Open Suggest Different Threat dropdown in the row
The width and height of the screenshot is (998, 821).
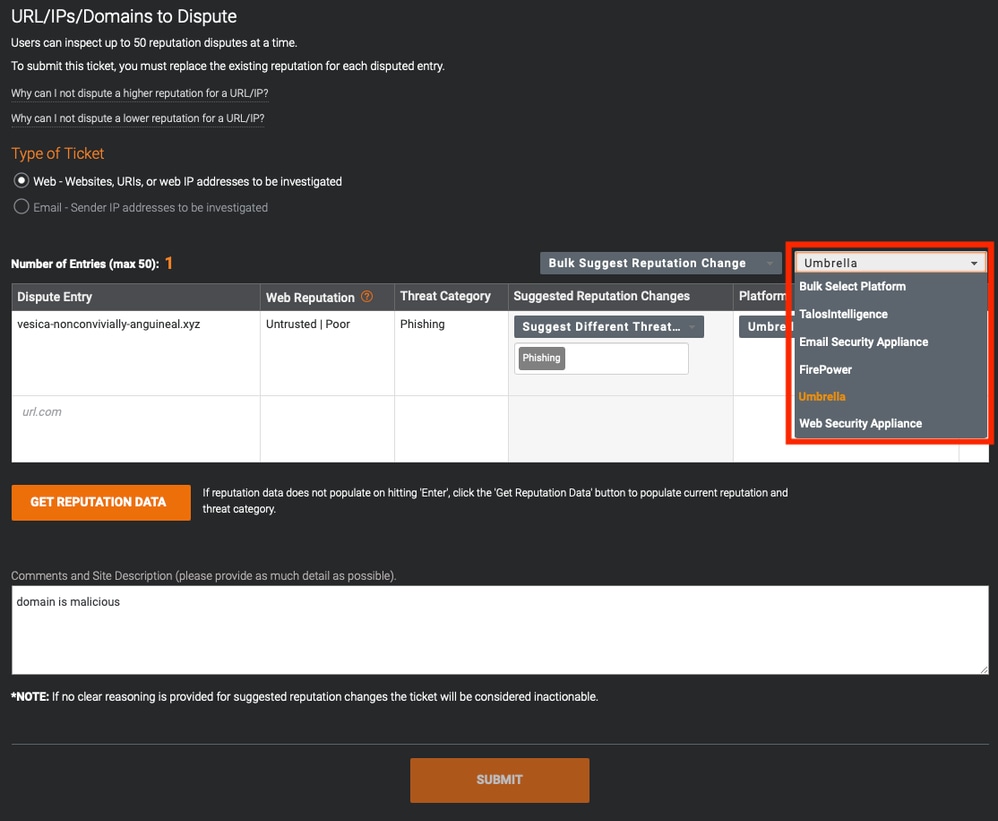[x=608, y=326]
